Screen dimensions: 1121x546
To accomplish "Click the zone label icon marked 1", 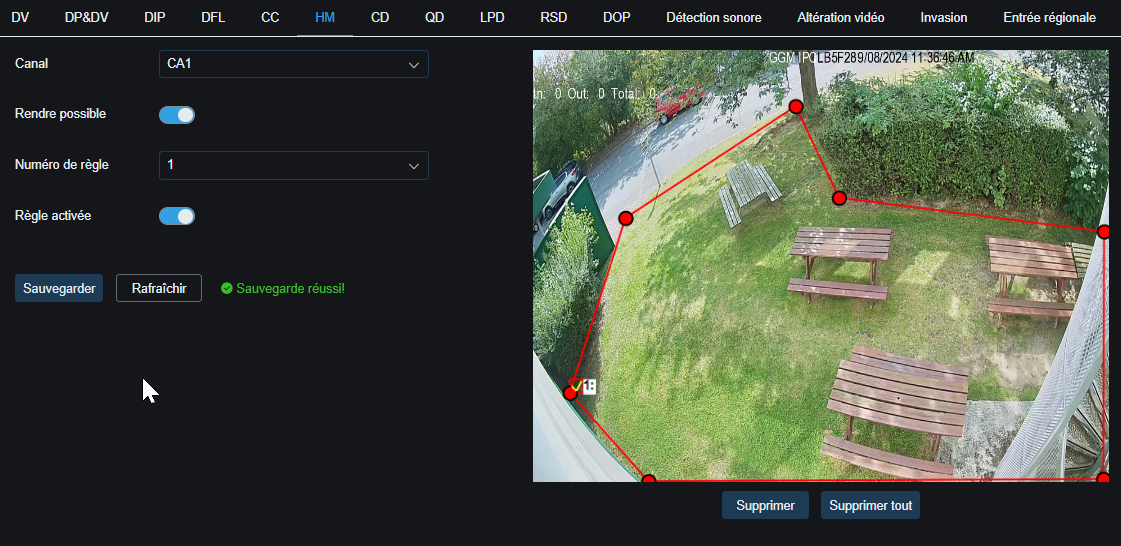I will [589, 387].
